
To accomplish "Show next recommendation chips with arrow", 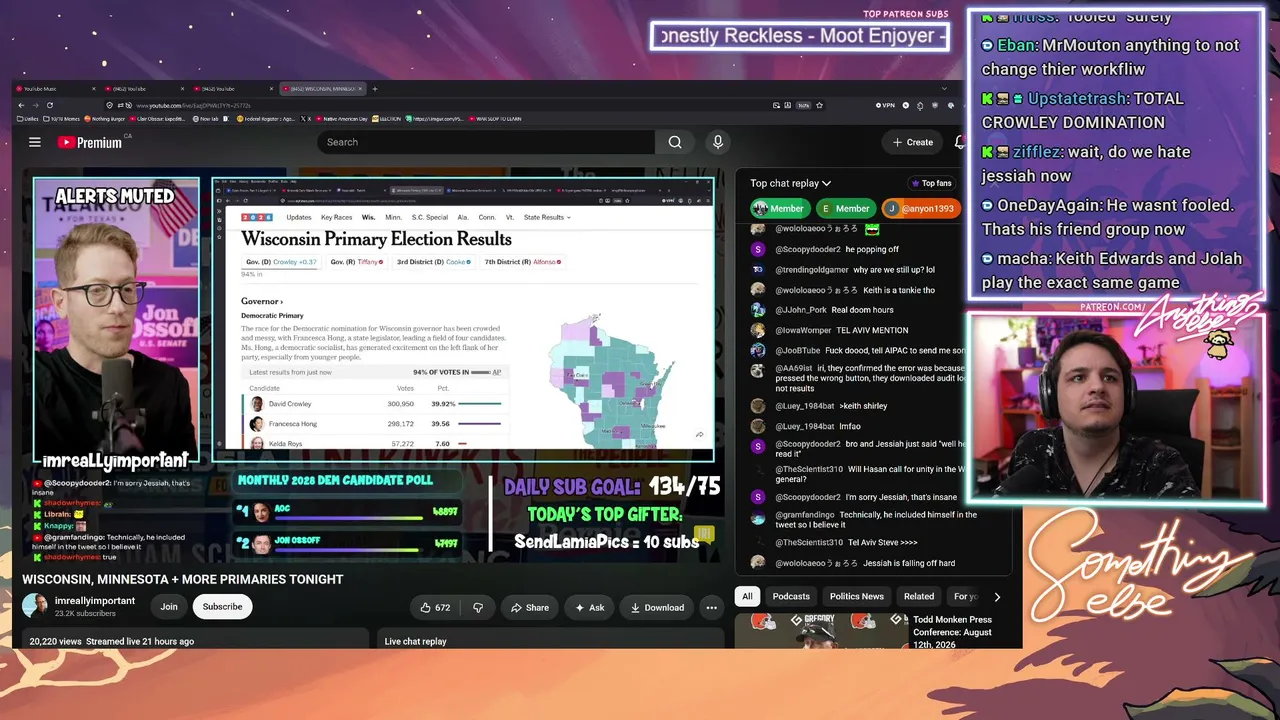I will [997, 597].
